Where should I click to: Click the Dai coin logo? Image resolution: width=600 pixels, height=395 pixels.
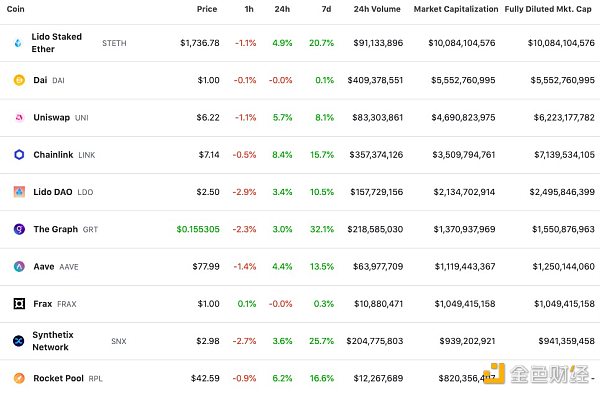pyautogui.click(x=19, y=80)
